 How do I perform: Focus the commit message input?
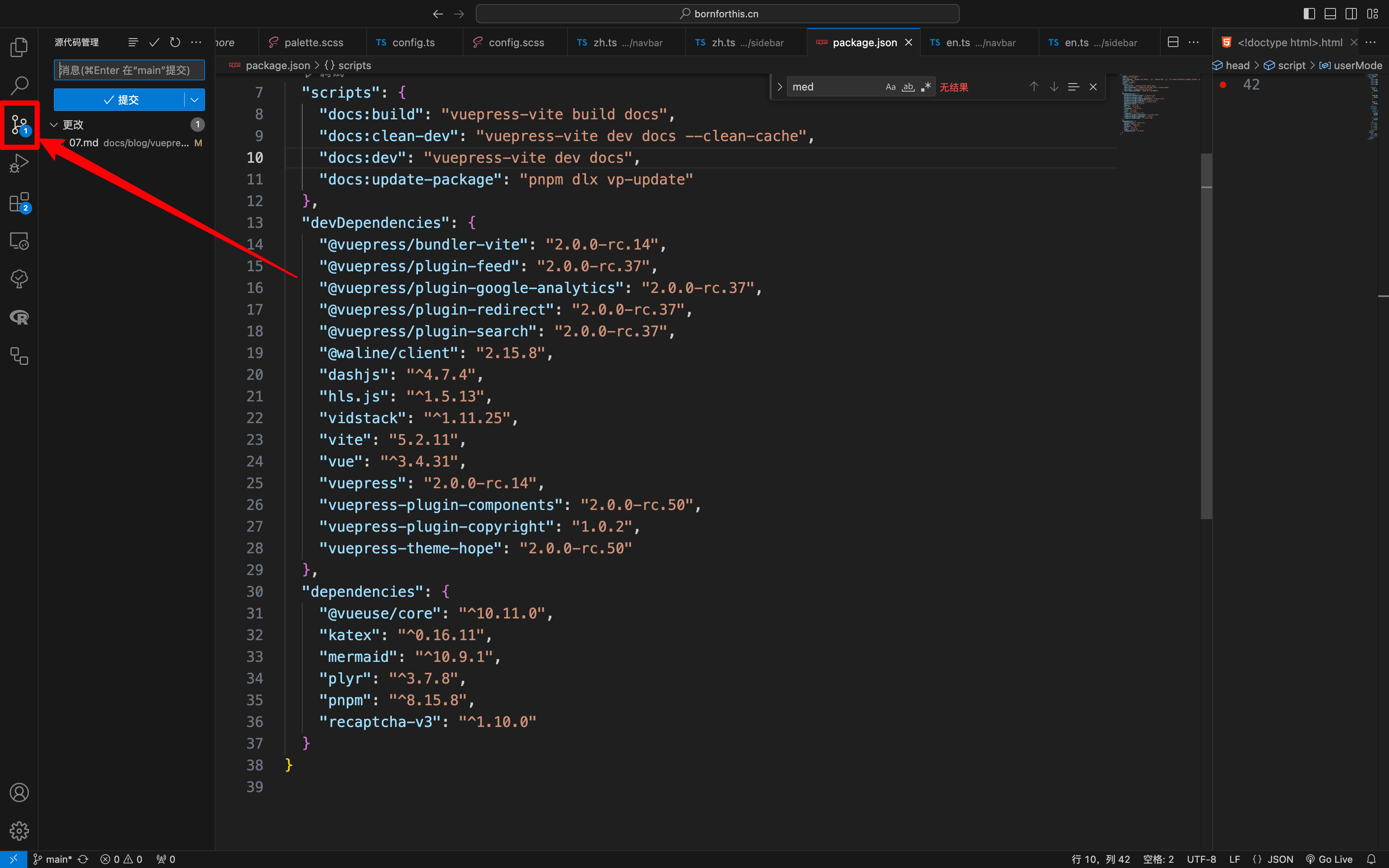pos(129,70)
